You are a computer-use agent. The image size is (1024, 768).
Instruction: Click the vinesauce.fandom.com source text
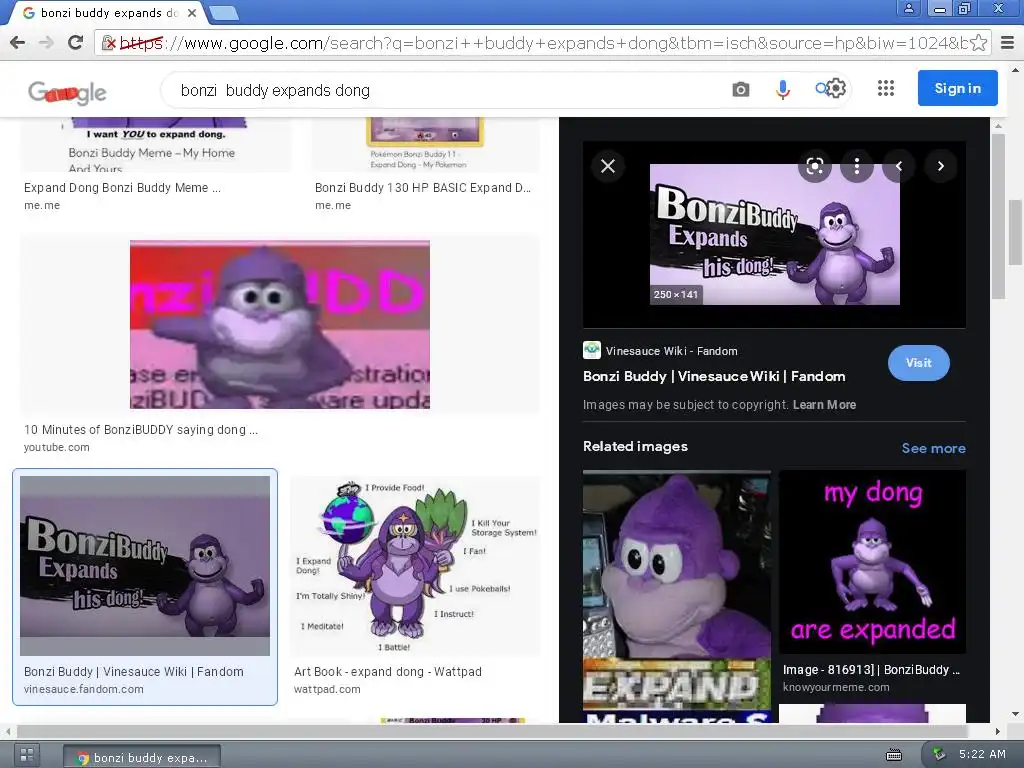84,690
